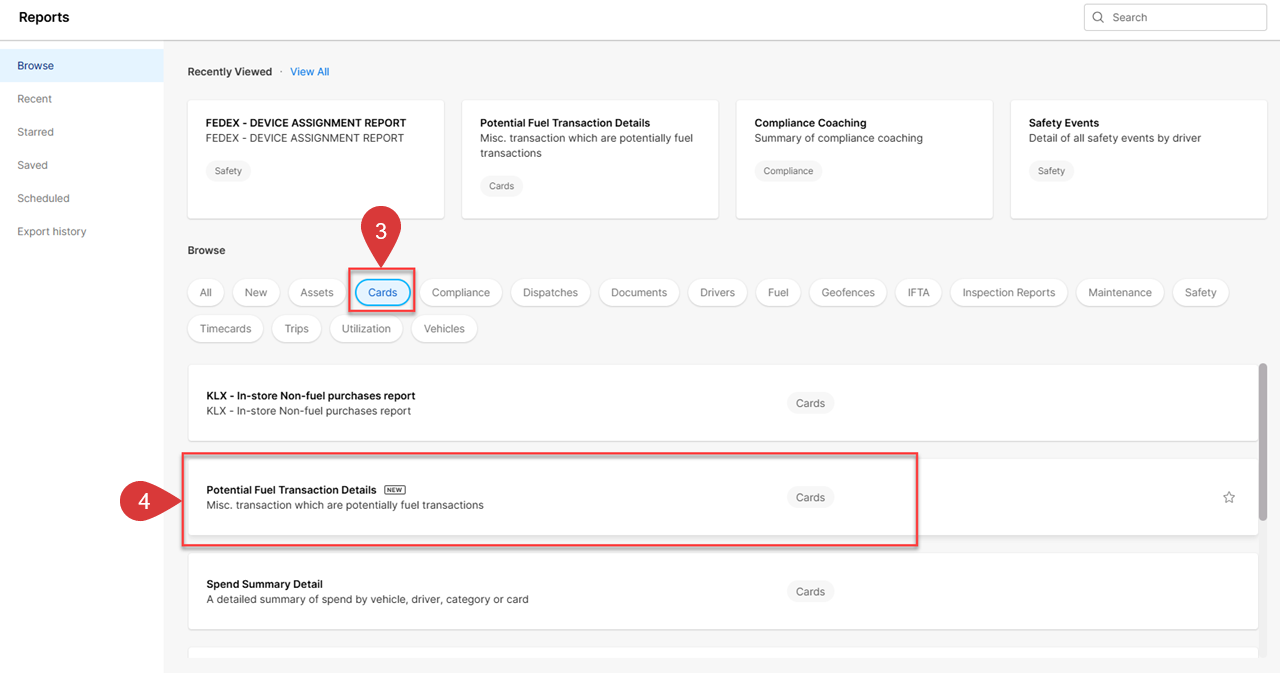The height and width of the screenshot is (673, 1280).
Task: Click the View All link
Action: pyautogui.click(x=309, y=72)
